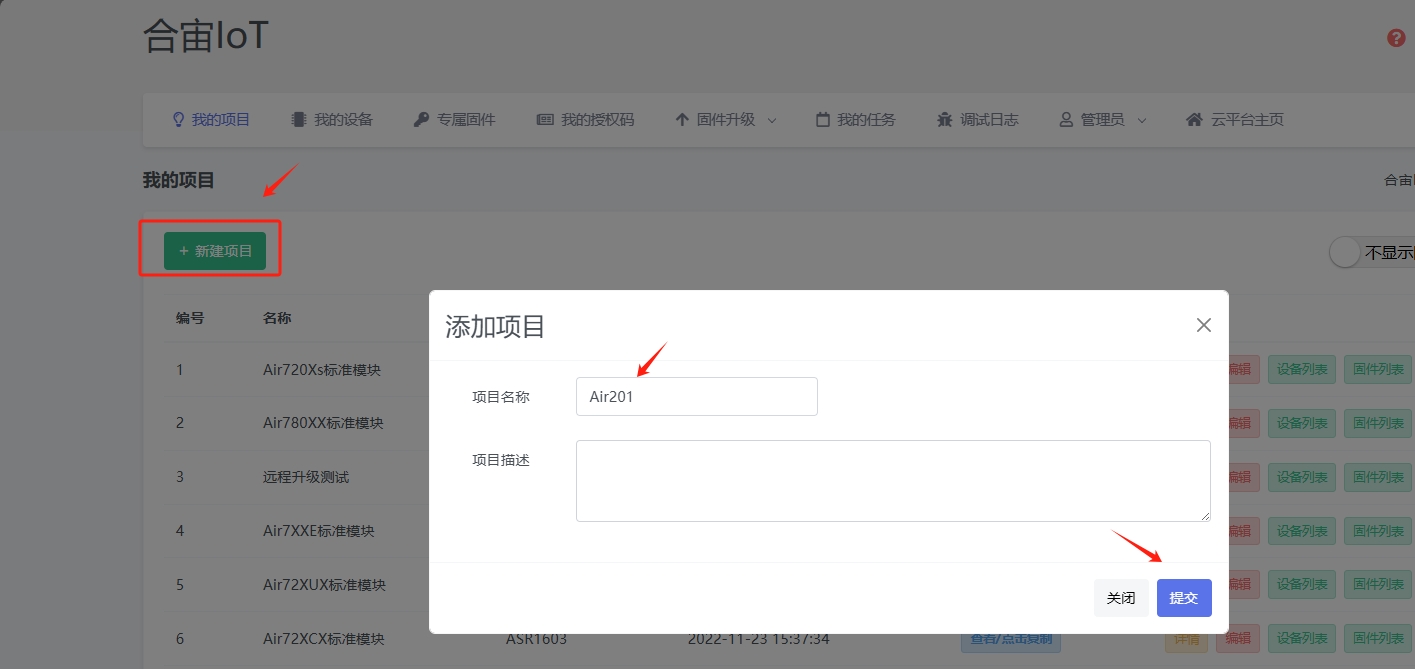Viewport: 1415px width, 669px height.
Task: Expand the 固件升级 dropdown menu
Action: [725, 120]
